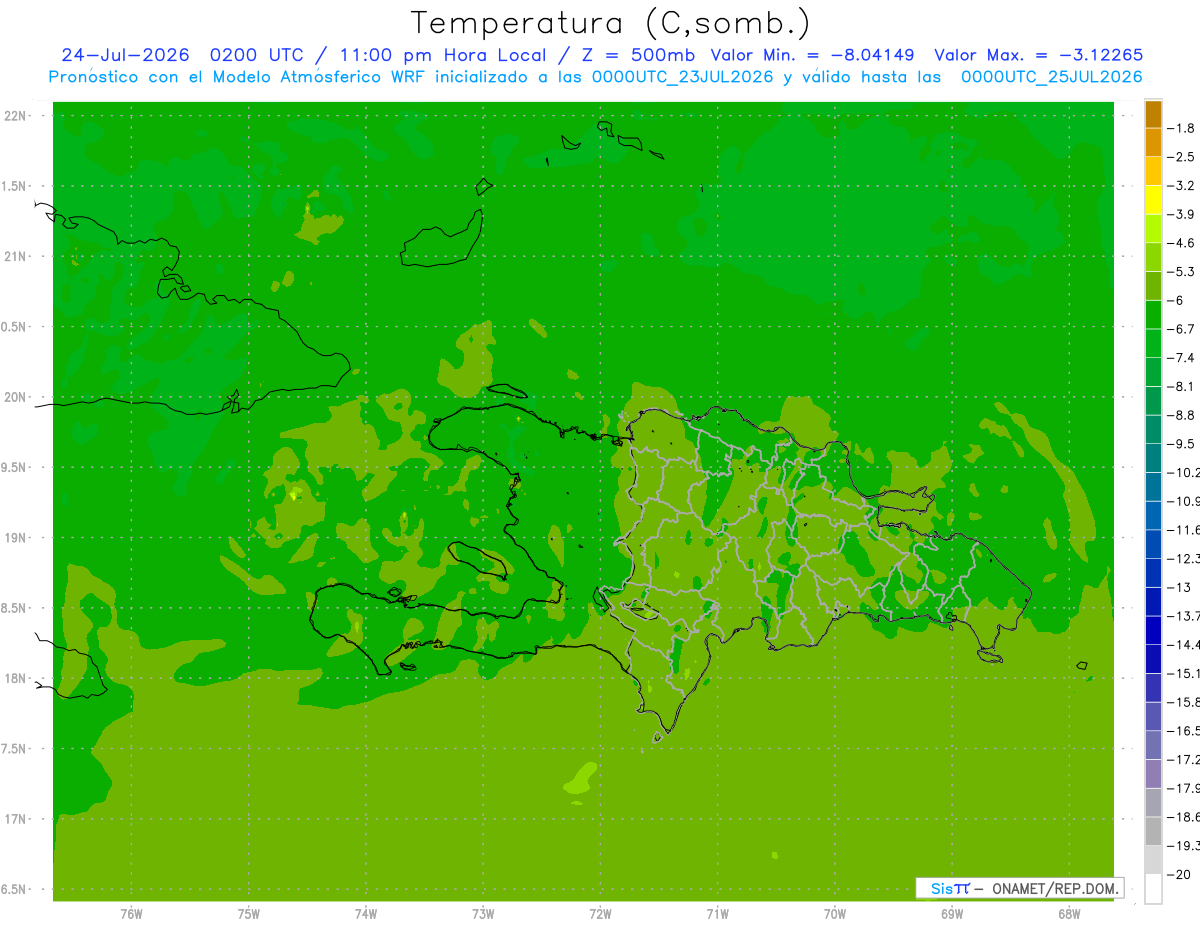Click the "17N" latitude label
The width and height of the screenshot is (1200, 927).
point(15,819)
